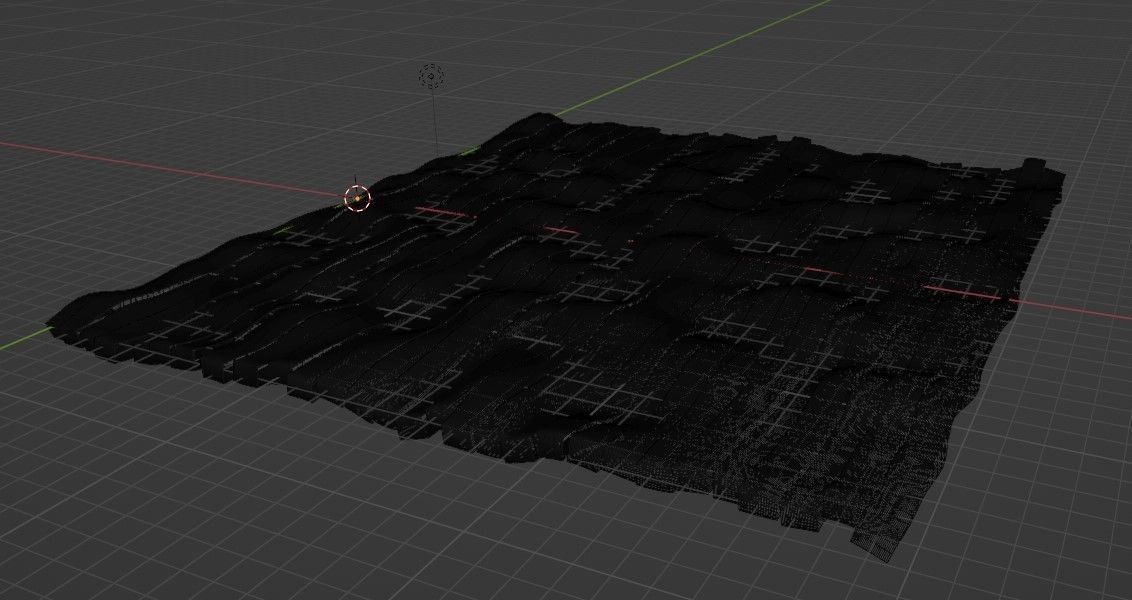The height and width of the screenshot is (600, 1132).
Task: Select the light object above the origin
Action: tap(432, 76)
